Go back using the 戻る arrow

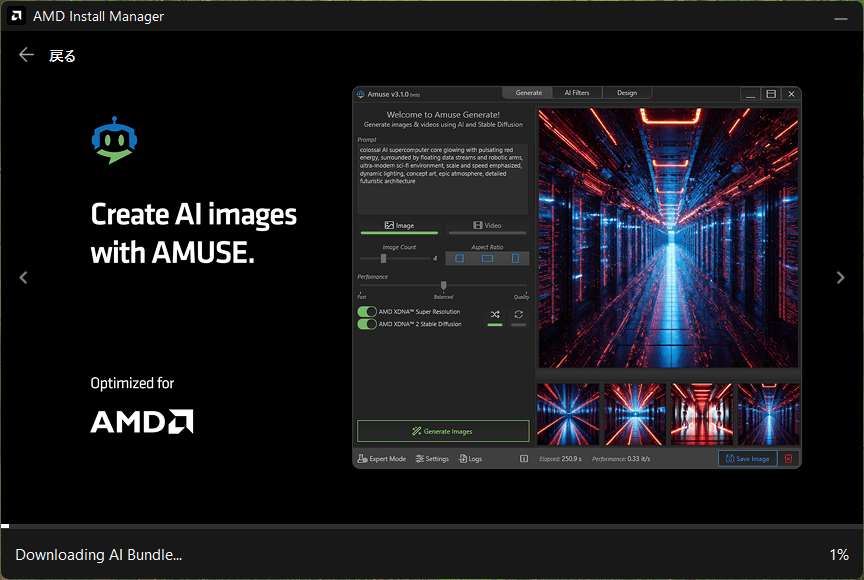(x=27, y=55)
